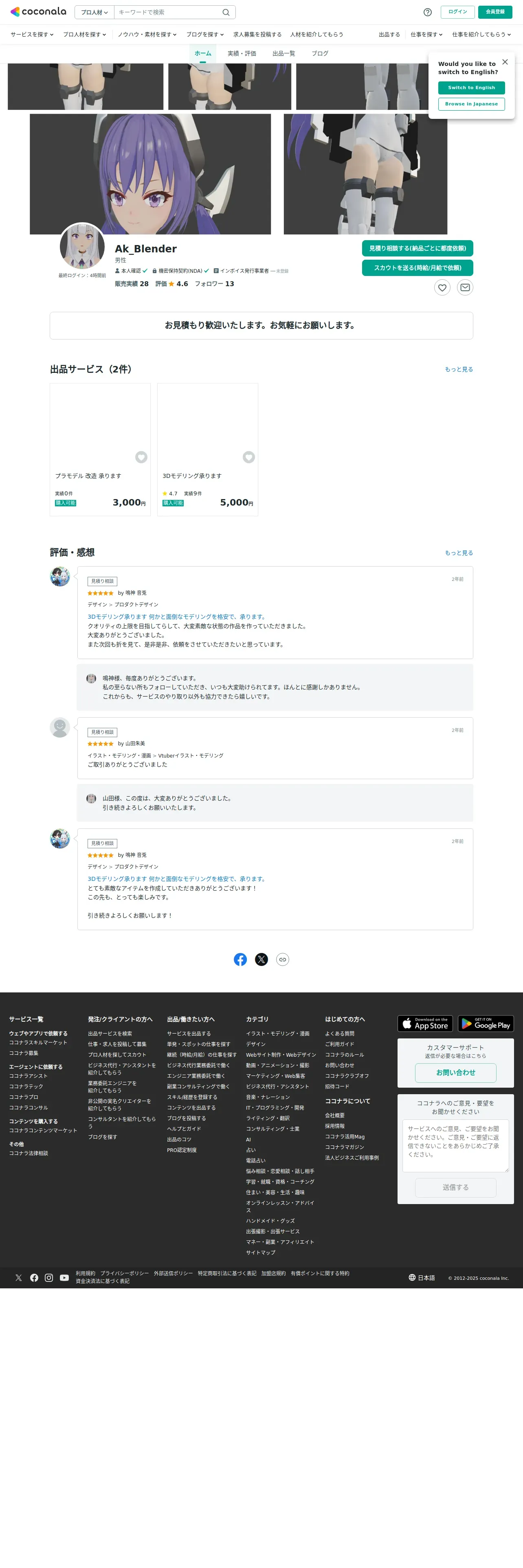The width and height of the screenshot is (523, 1568).
Task: Open ココナラ法律相談 footer link
Action: (29, 1154)
